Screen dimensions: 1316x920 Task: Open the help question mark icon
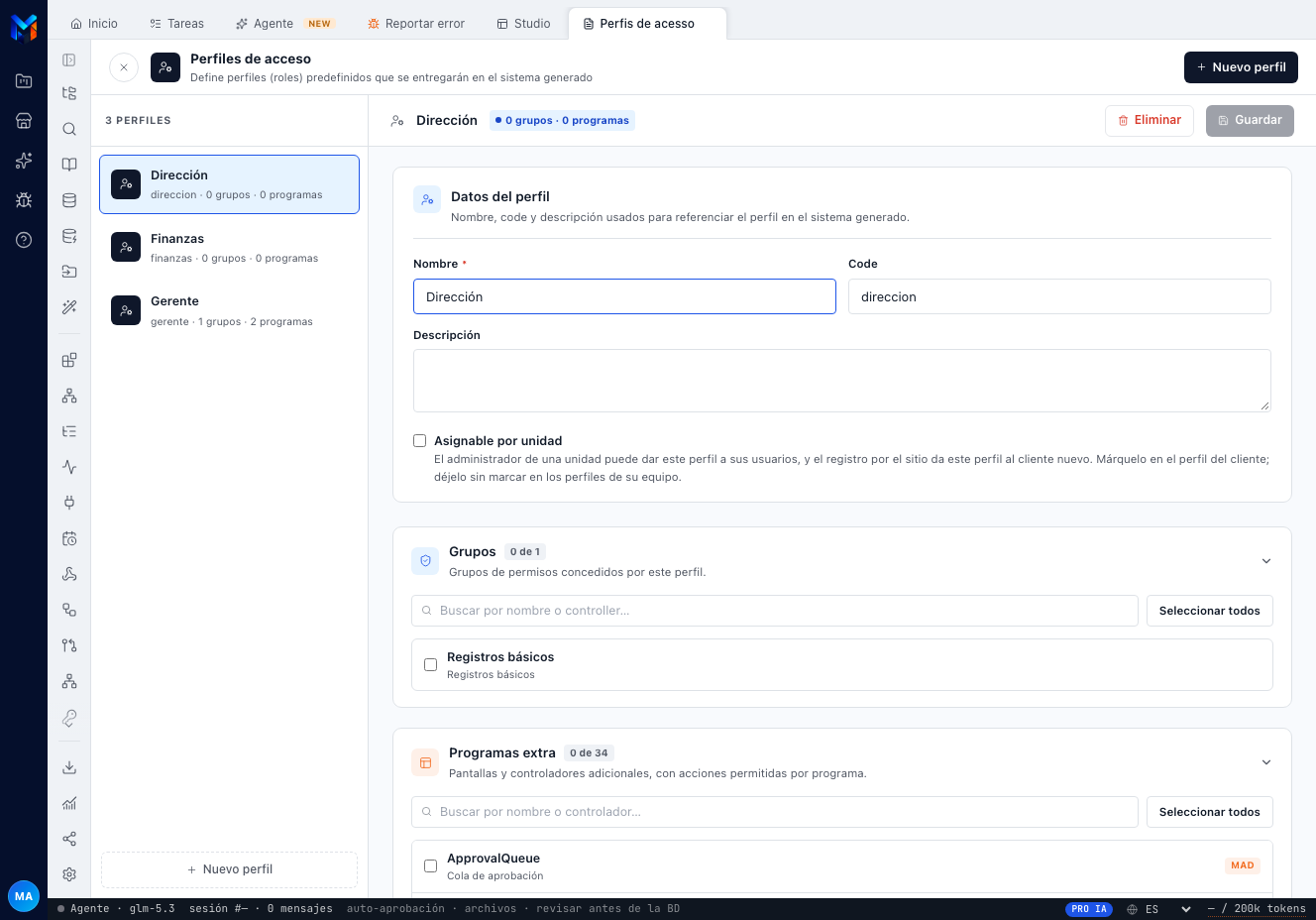(x=24, y=240)
